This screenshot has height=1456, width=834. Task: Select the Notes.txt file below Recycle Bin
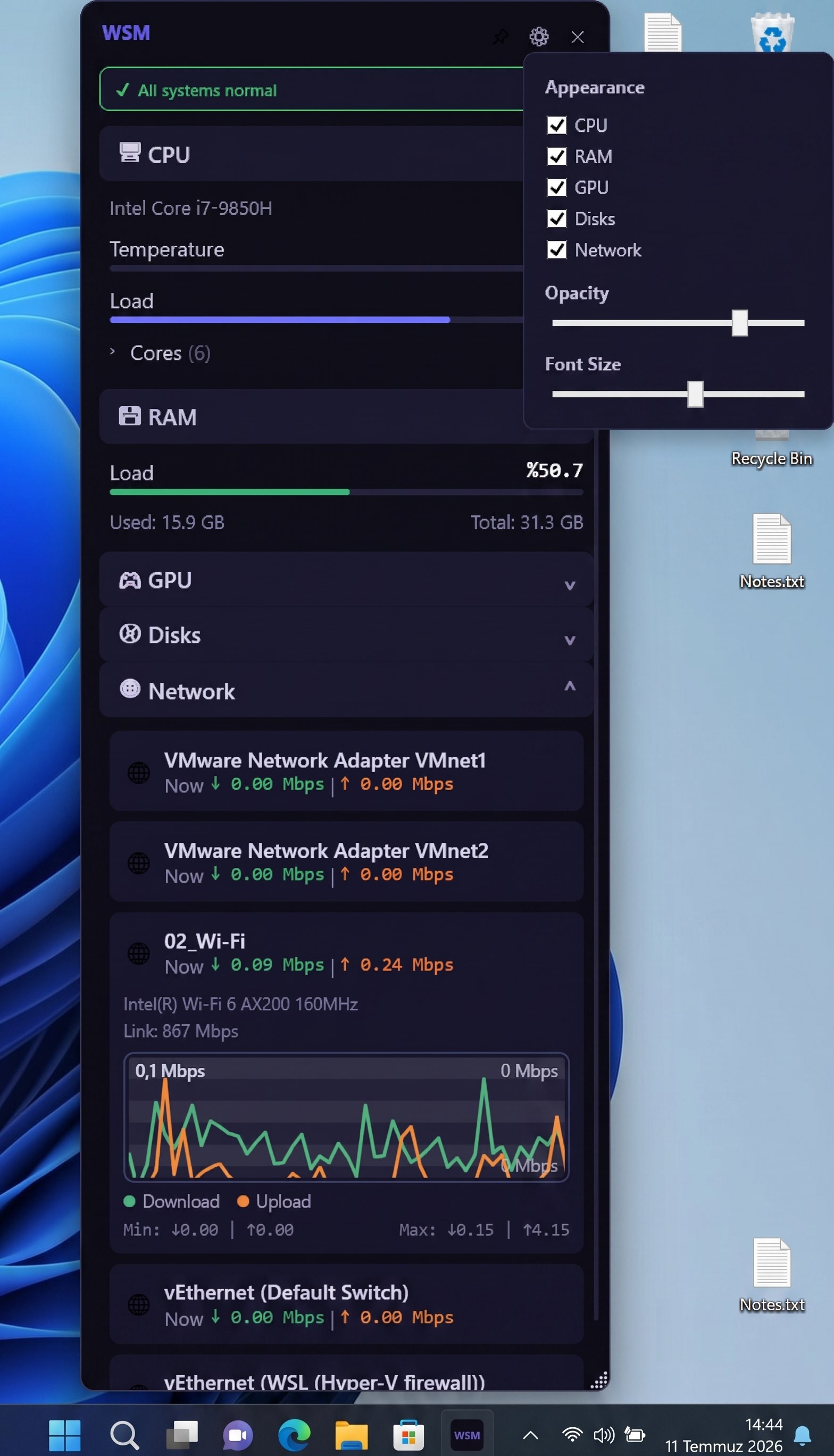[772, 551]
